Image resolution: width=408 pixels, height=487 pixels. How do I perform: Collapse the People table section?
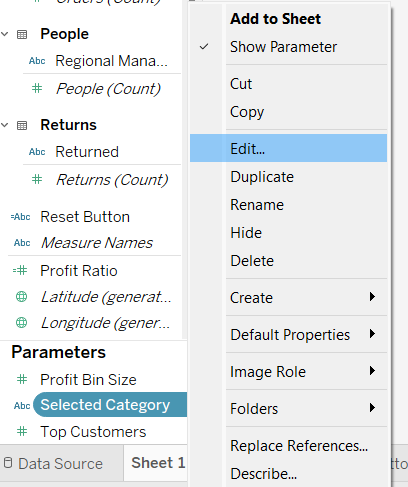tap(5, 34)
